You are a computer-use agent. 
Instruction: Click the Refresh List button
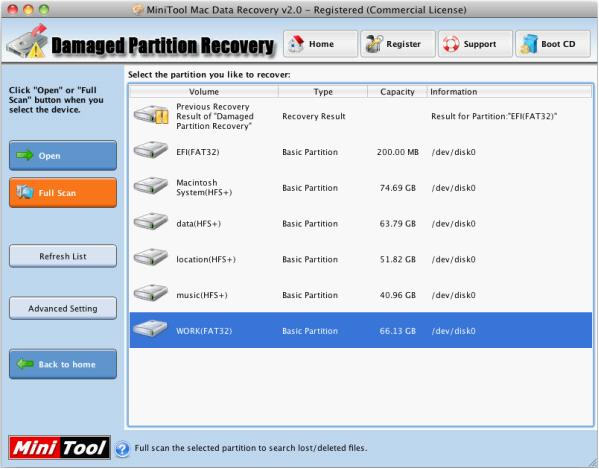pos(63,256)
